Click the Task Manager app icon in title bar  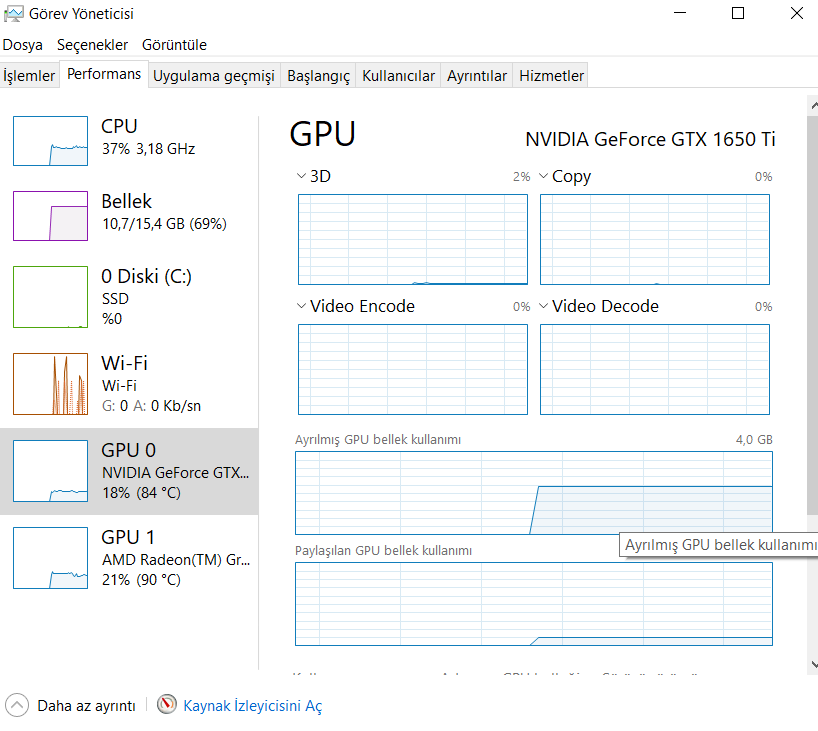14,14
